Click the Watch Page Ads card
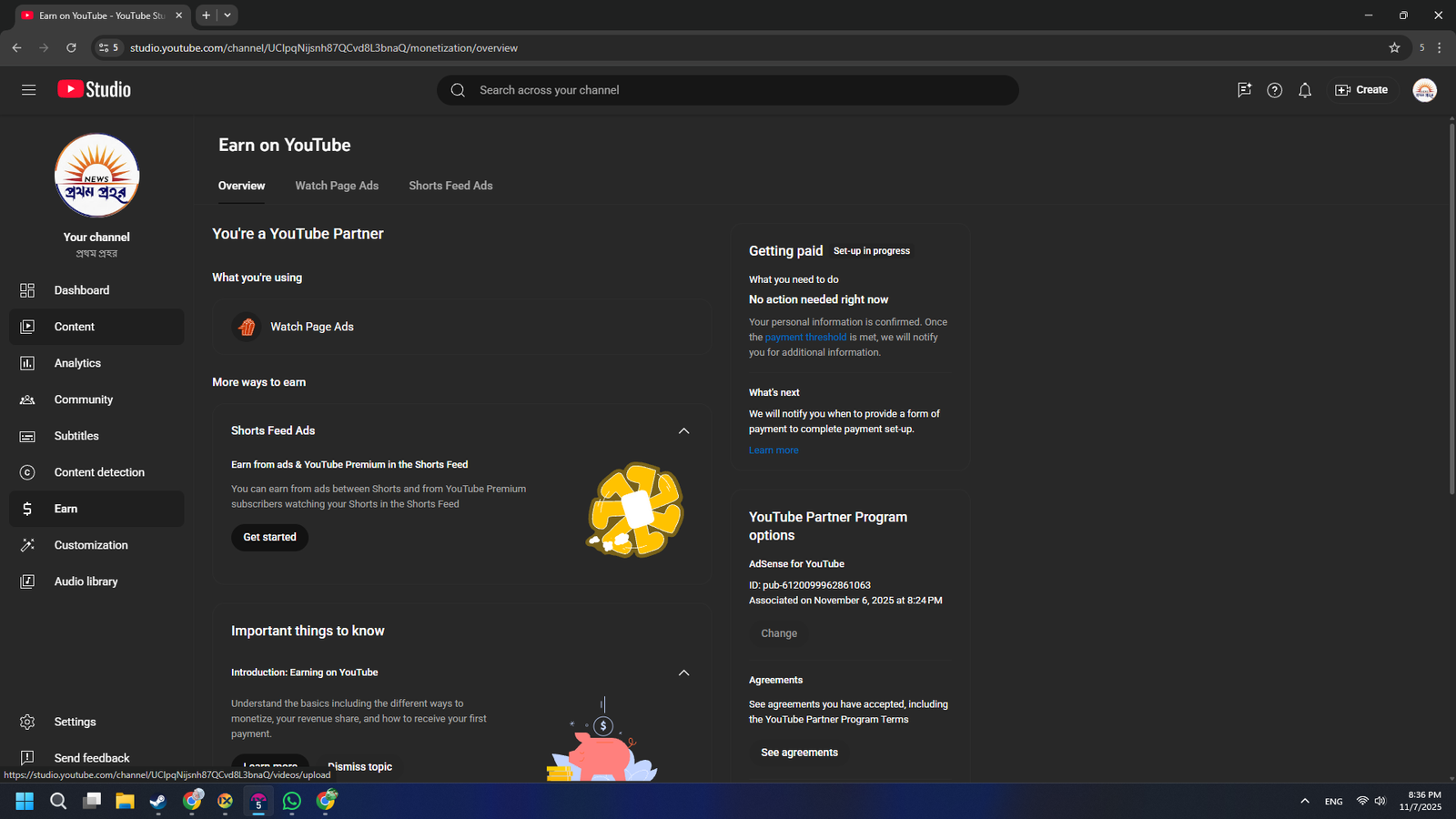The height and width of the screenshot is (819, 1456). click(x=462, y=327)
